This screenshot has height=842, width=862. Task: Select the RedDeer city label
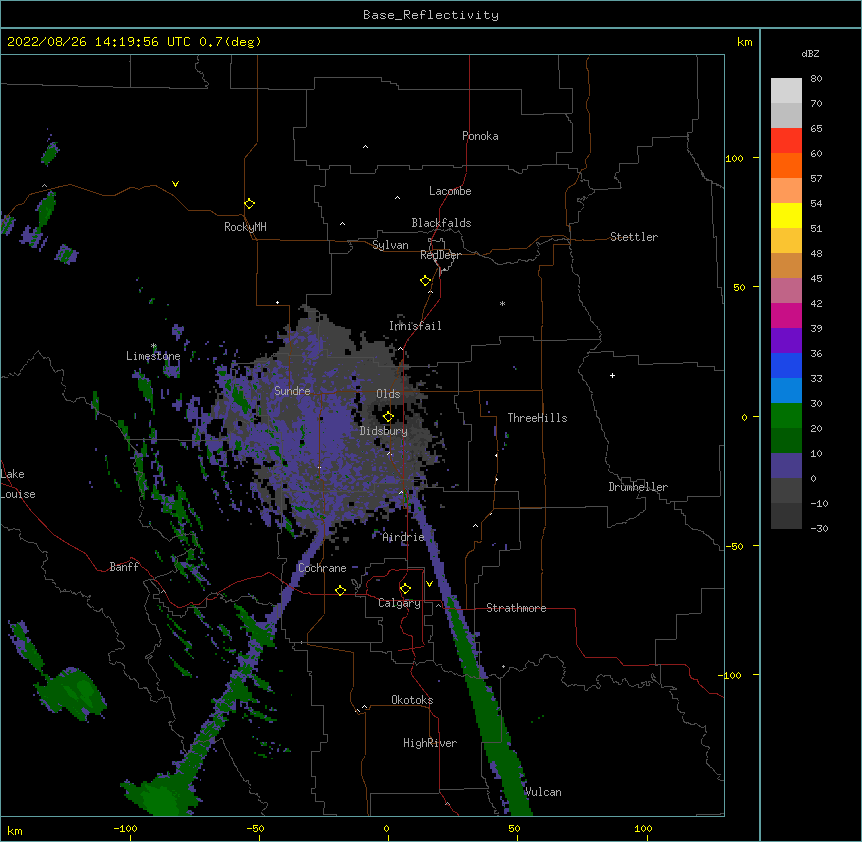pos(440,255)
